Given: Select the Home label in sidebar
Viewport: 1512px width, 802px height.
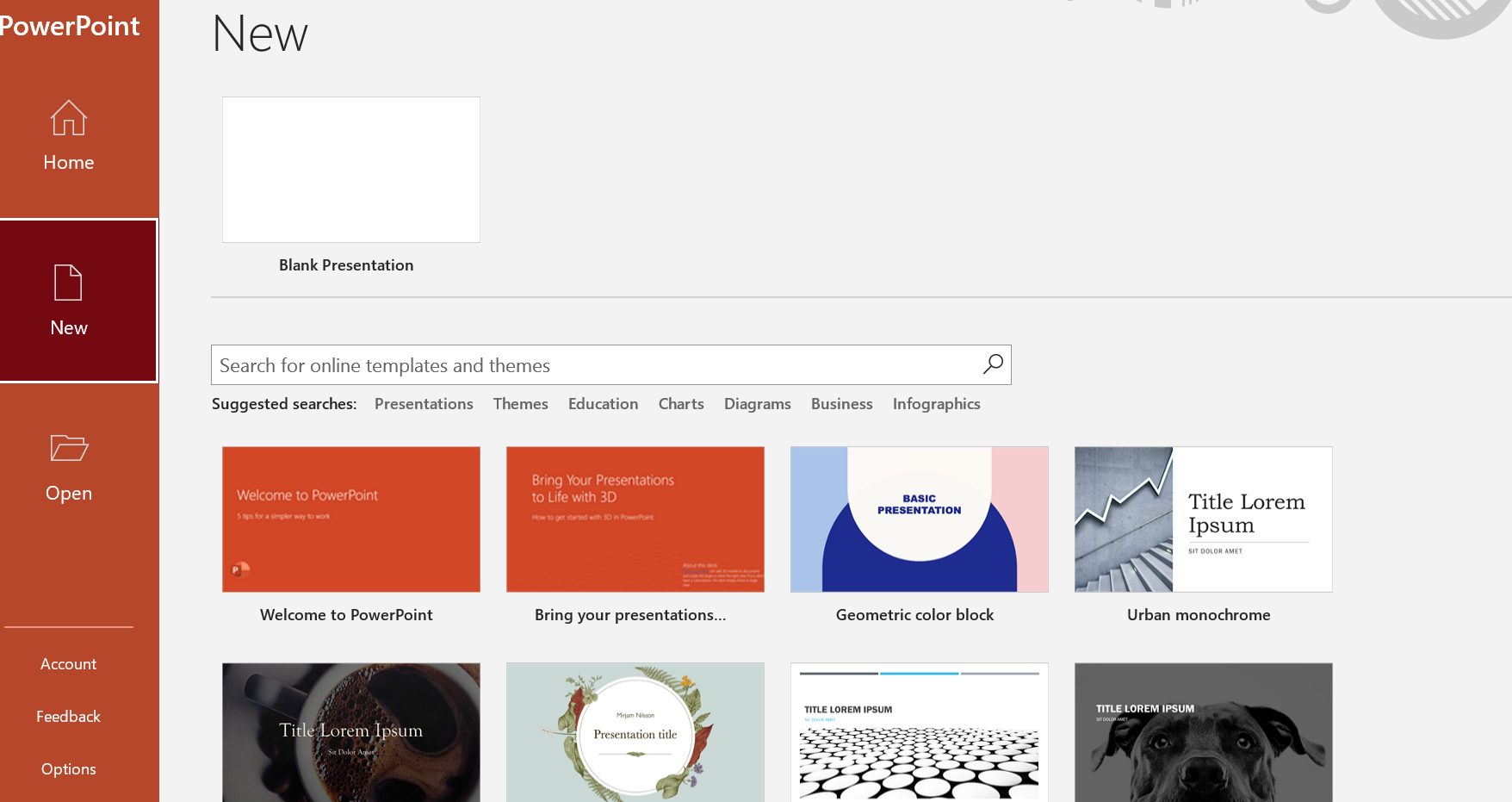Looking at the screenshot, I should click(68, 163).
